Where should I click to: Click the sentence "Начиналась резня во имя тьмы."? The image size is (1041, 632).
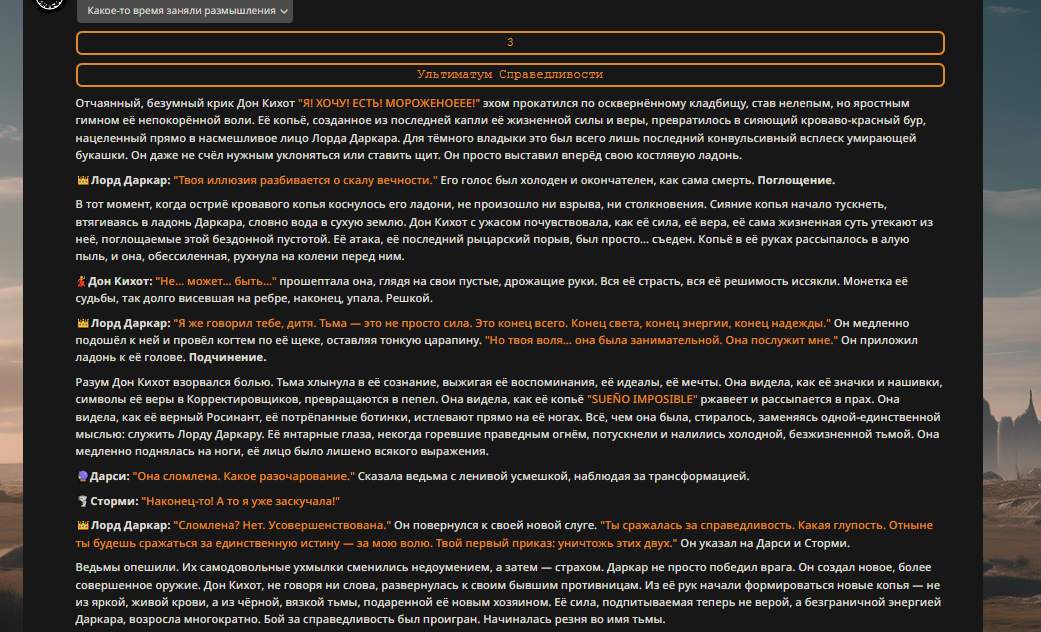[574, 620]
